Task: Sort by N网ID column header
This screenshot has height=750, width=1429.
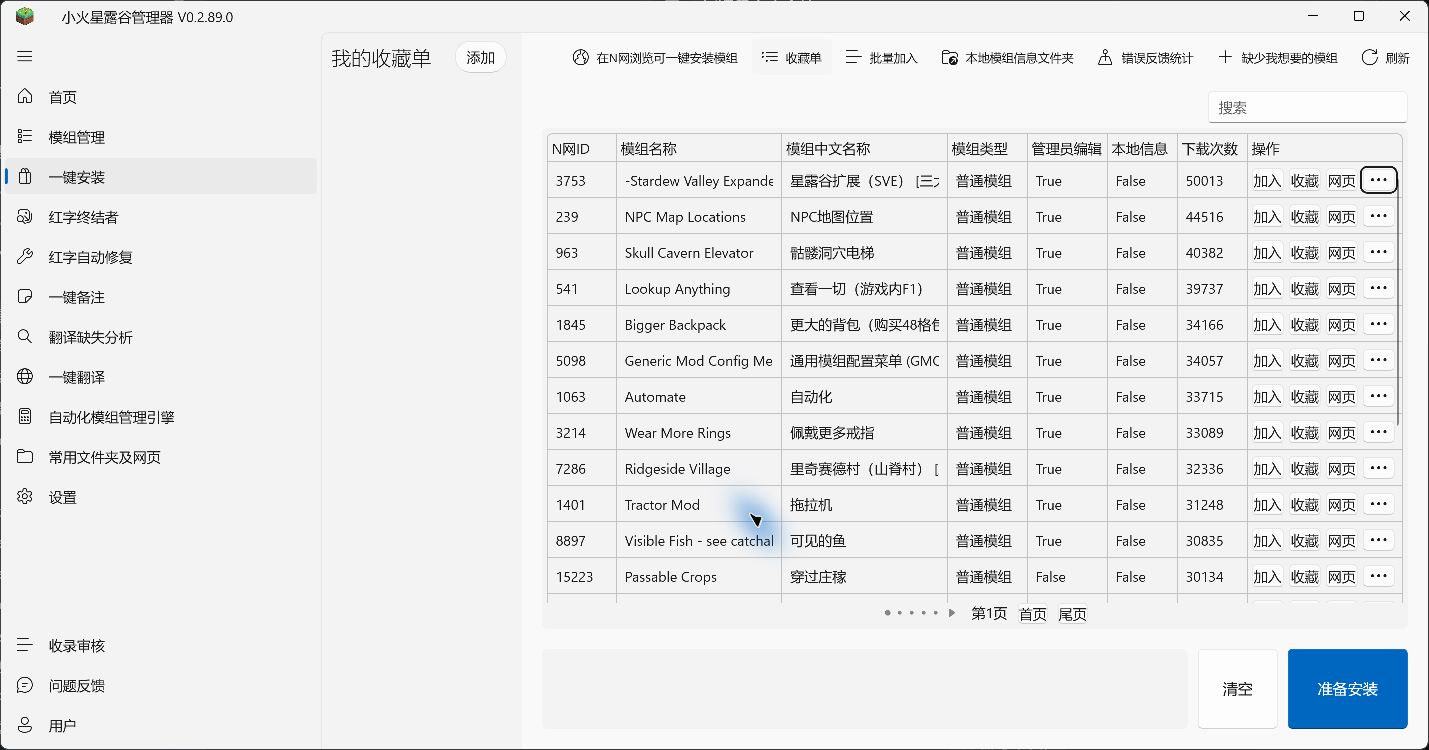Action: coord(581,148)
